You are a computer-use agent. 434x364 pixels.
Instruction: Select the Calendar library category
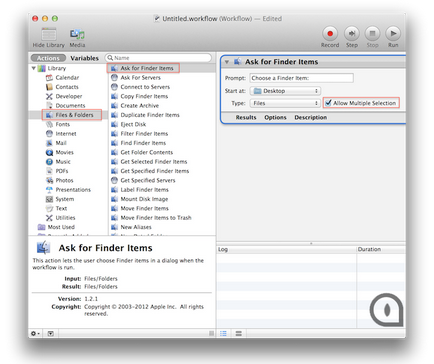pyautogui.click(x=67, y=78)
